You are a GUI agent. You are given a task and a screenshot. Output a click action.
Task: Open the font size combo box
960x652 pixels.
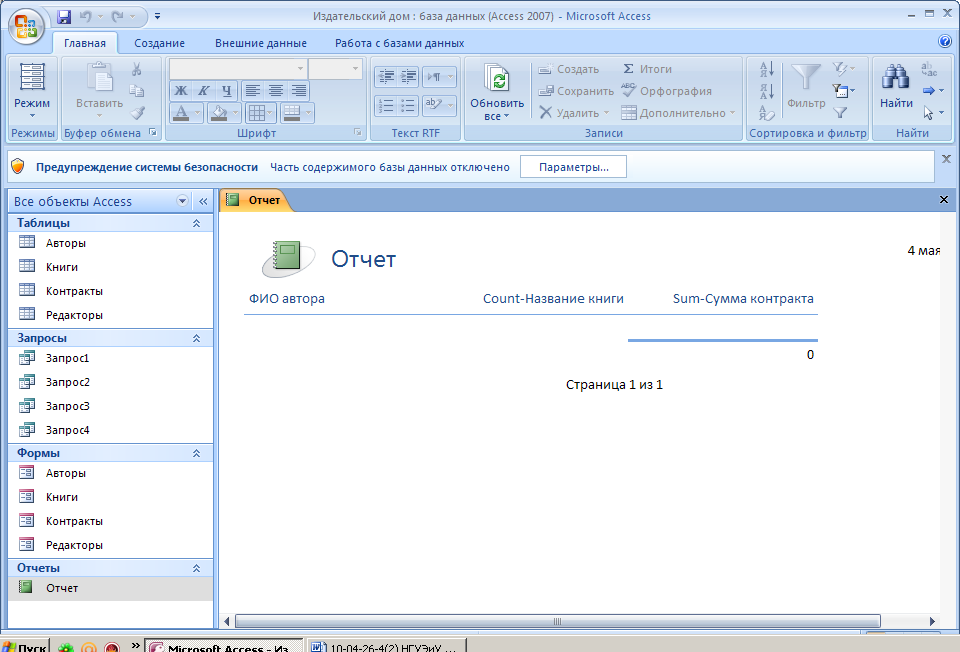click(335, 69)
